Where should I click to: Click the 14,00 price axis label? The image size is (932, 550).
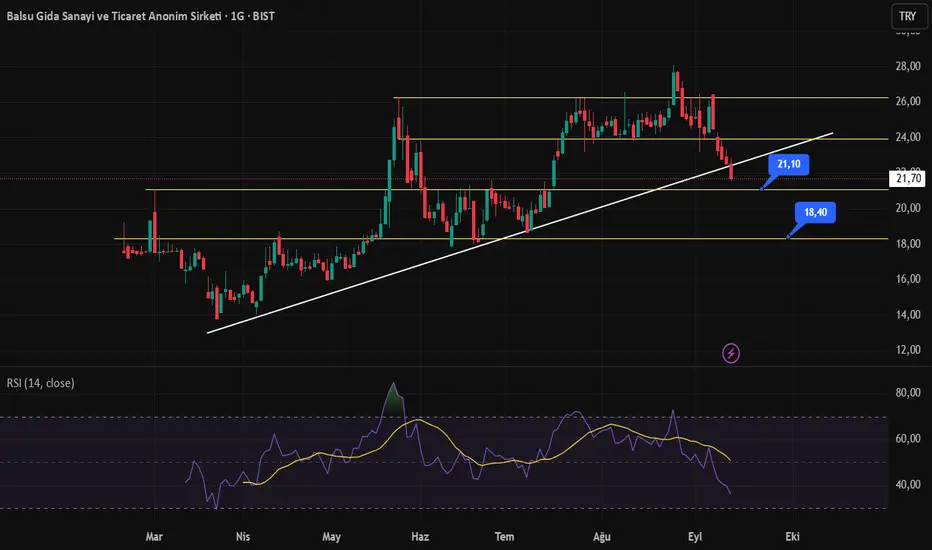coord(908,314)
